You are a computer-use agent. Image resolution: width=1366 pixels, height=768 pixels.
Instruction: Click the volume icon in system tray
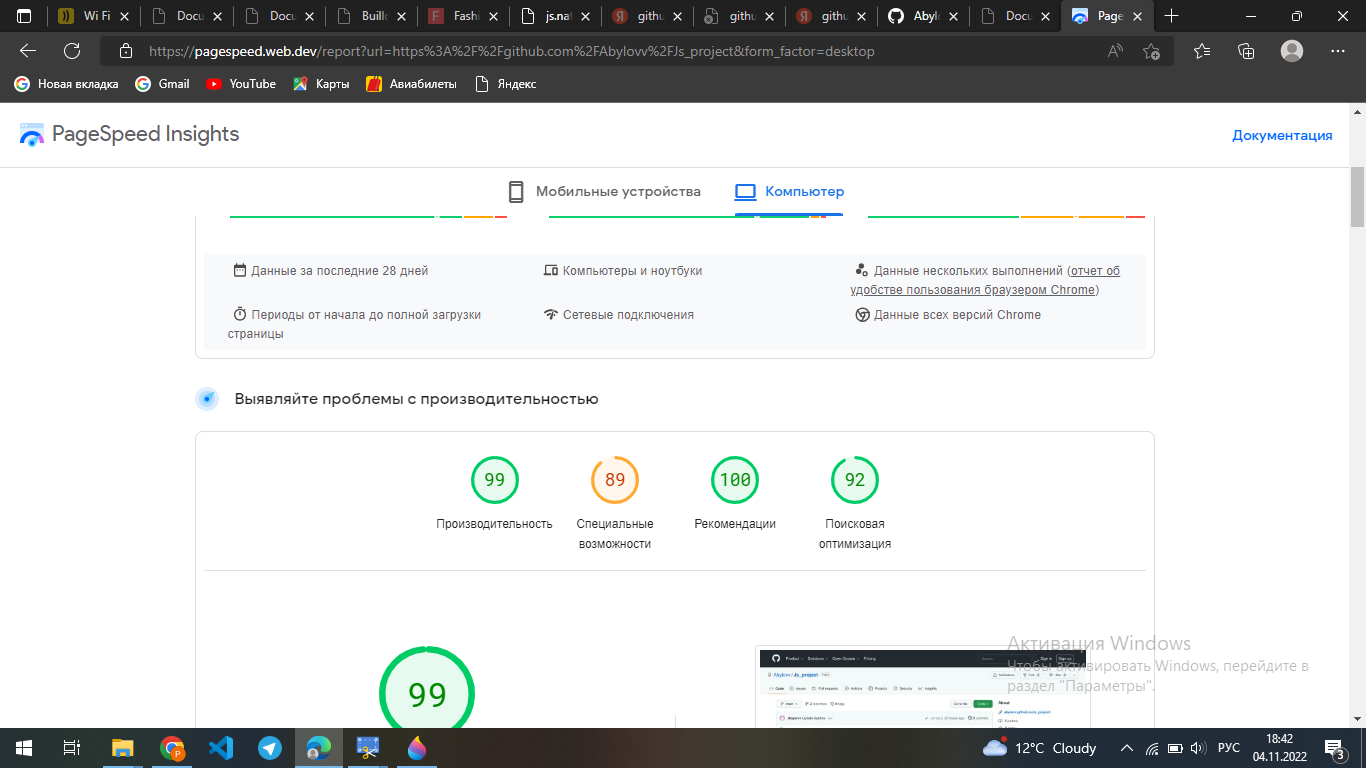pyautogui.click(x=1196, y=747)
